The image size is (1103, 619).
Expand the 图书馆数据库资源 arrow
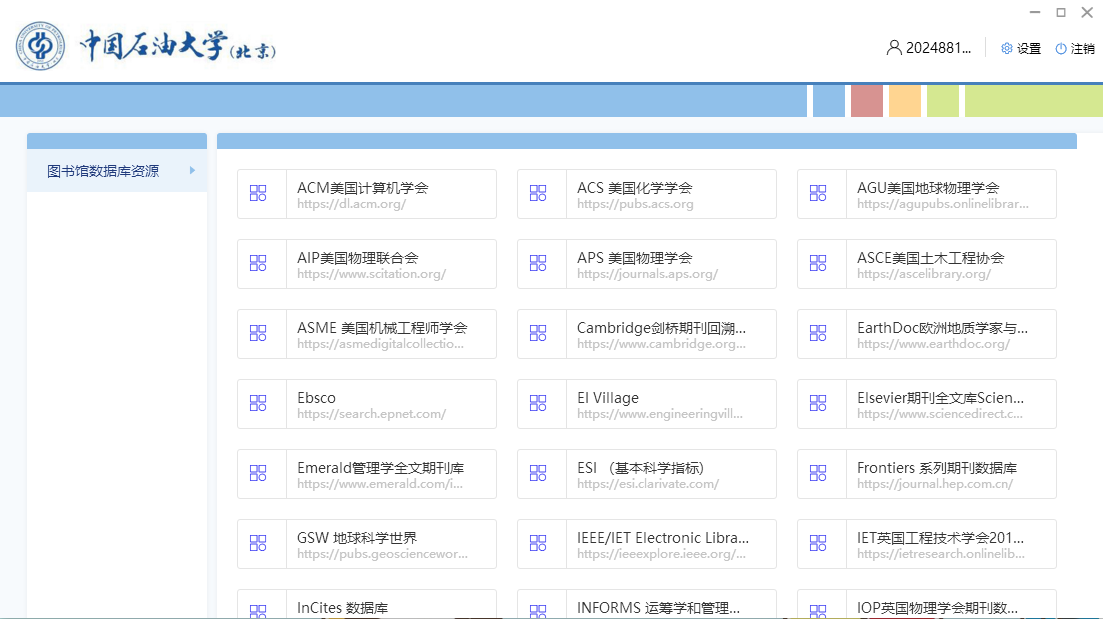click(192, 171)
